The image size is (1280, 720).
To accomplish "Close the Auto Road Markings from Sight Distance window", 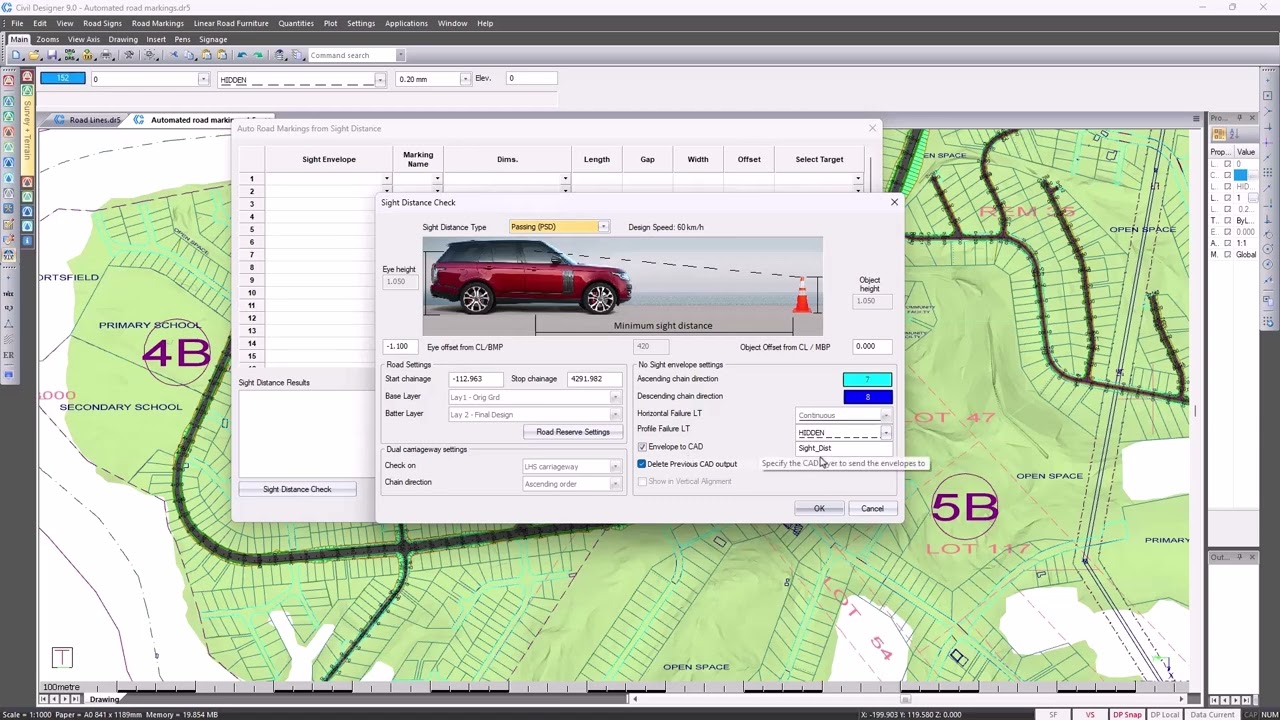I will point(872,128).
